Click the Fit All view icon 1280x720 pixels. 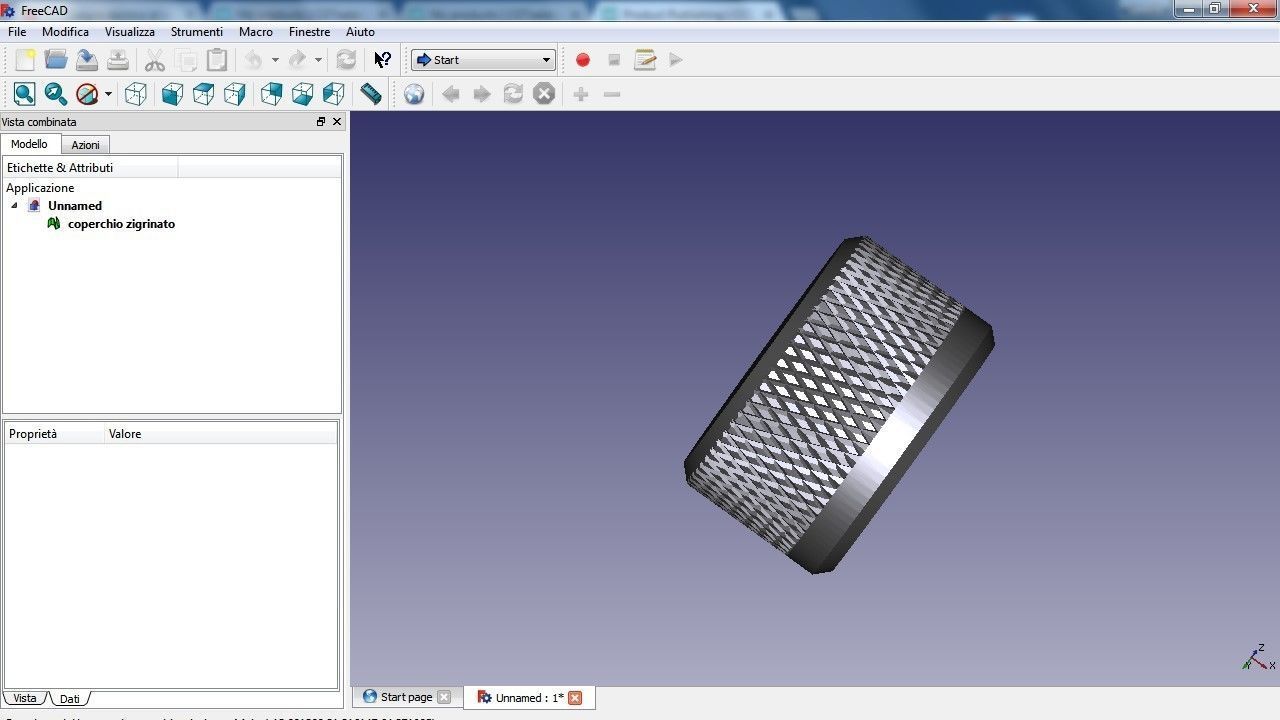(25, 94)
